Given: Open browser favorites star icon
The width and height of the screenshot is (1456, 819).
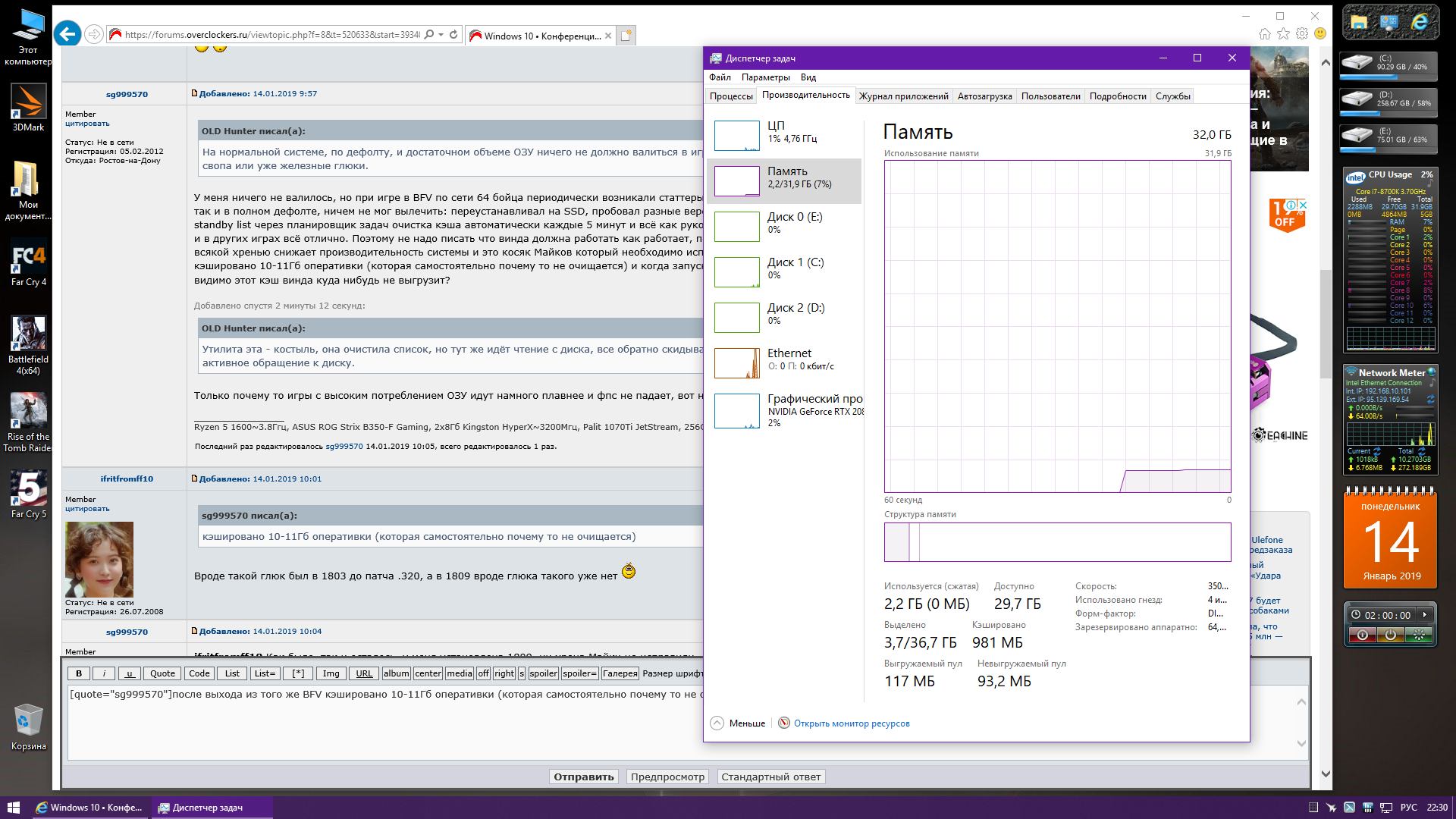Looking at the screenshot, I should pyautogui.click(x=1283, y=34).
